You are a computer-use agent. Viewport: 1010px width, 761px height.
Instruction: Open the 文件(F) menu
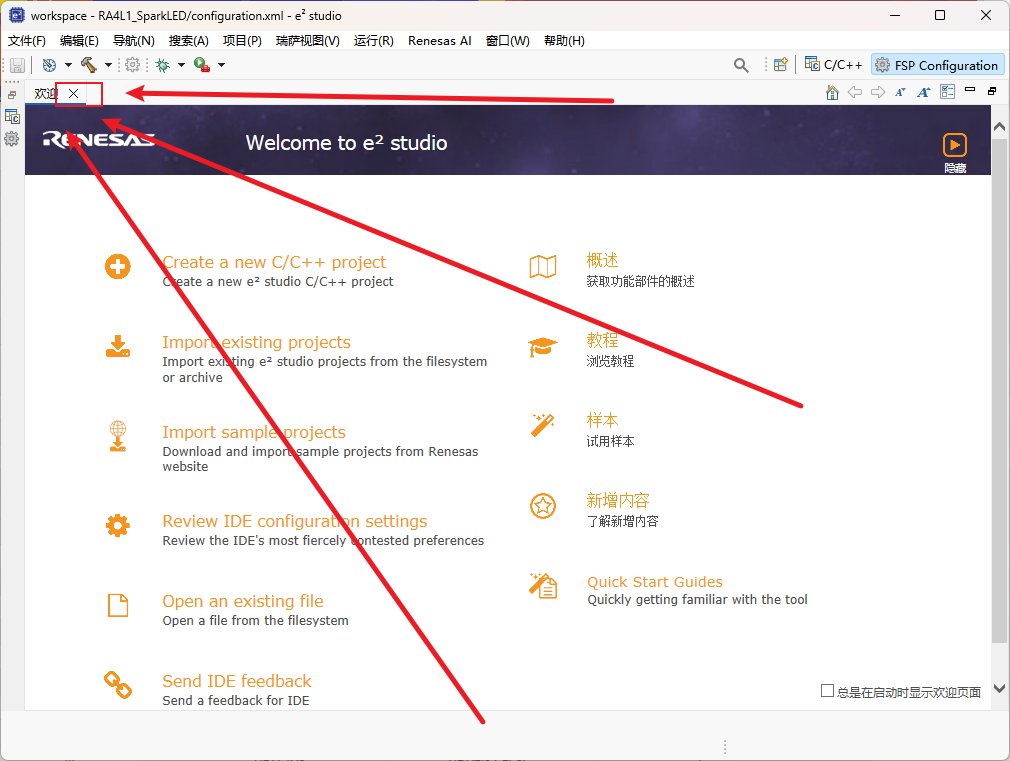click(x=27, y=41)
